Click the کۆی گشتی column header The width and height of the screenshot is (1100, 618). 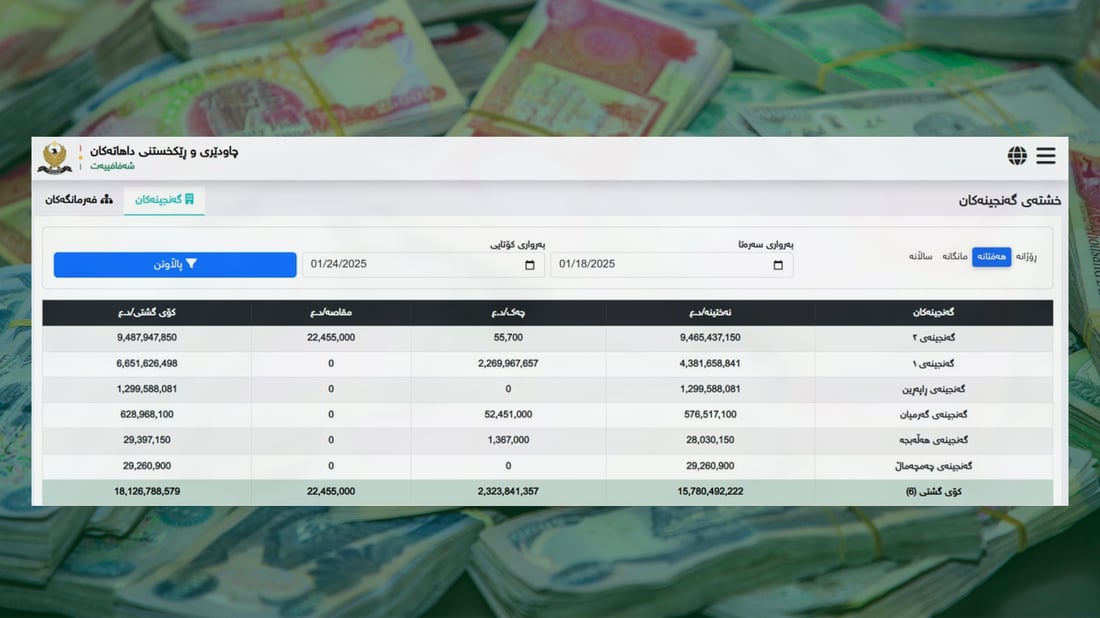[x=147, y=313]
